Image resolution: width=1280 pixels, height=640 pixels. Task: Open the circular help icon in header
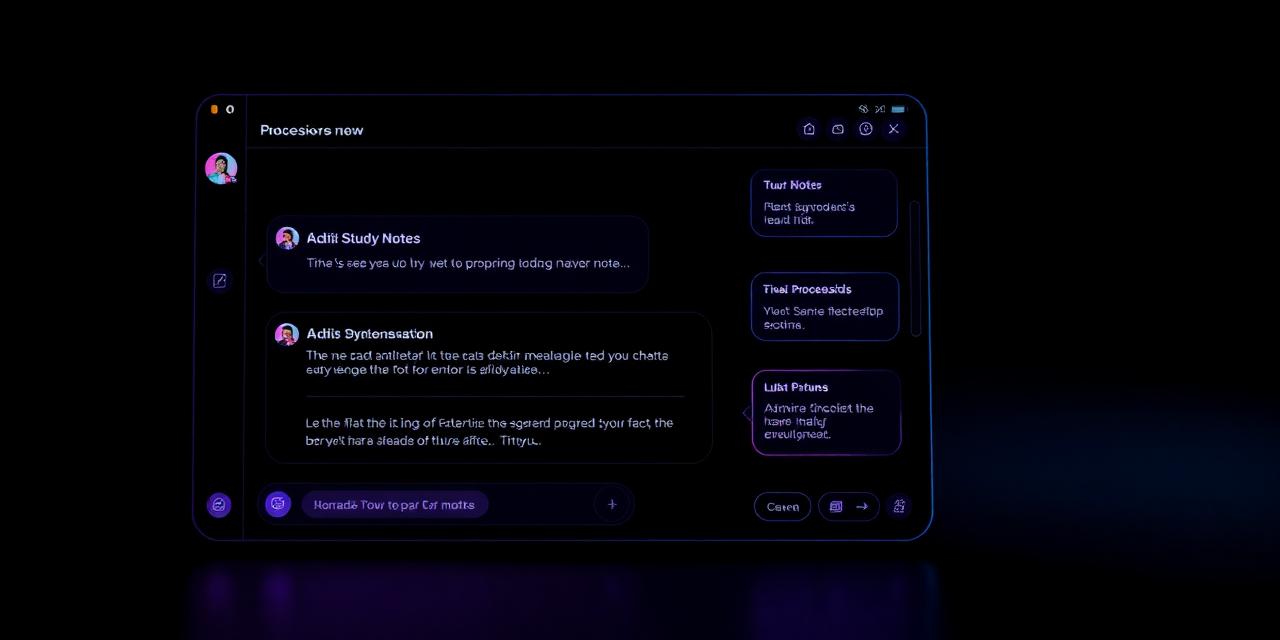tap(866, 129)
